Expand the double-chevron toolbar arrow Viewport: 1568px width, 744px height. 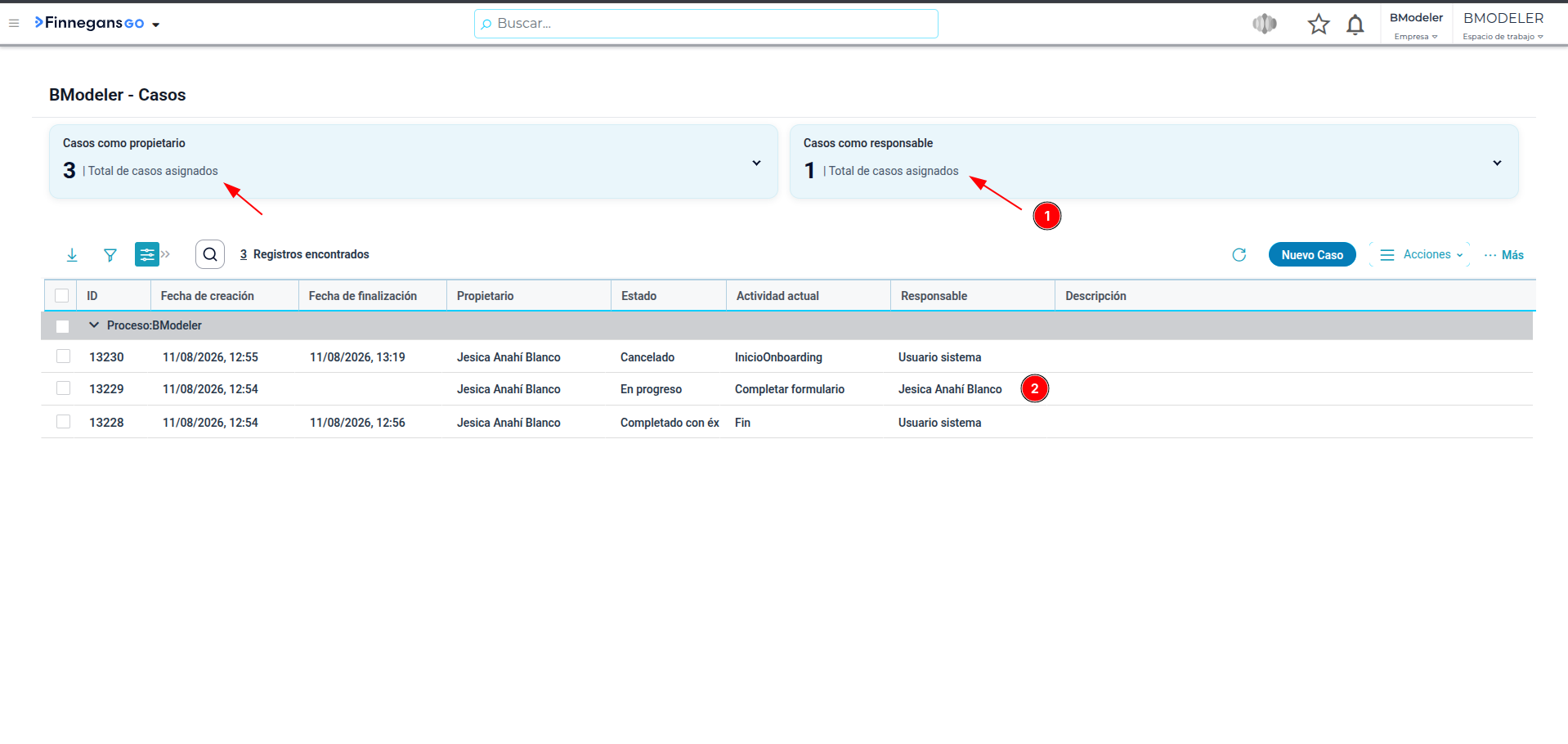pos(165,254)
